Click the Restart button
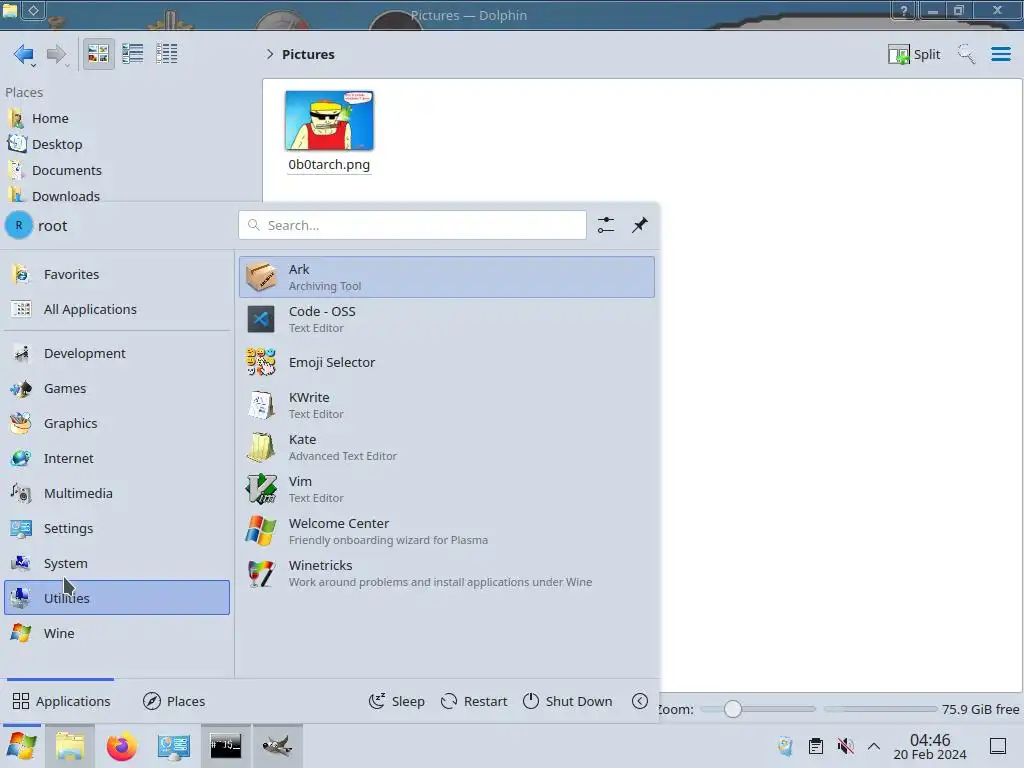This screenshot has height=768, width=1024. (x=474, y=701)
